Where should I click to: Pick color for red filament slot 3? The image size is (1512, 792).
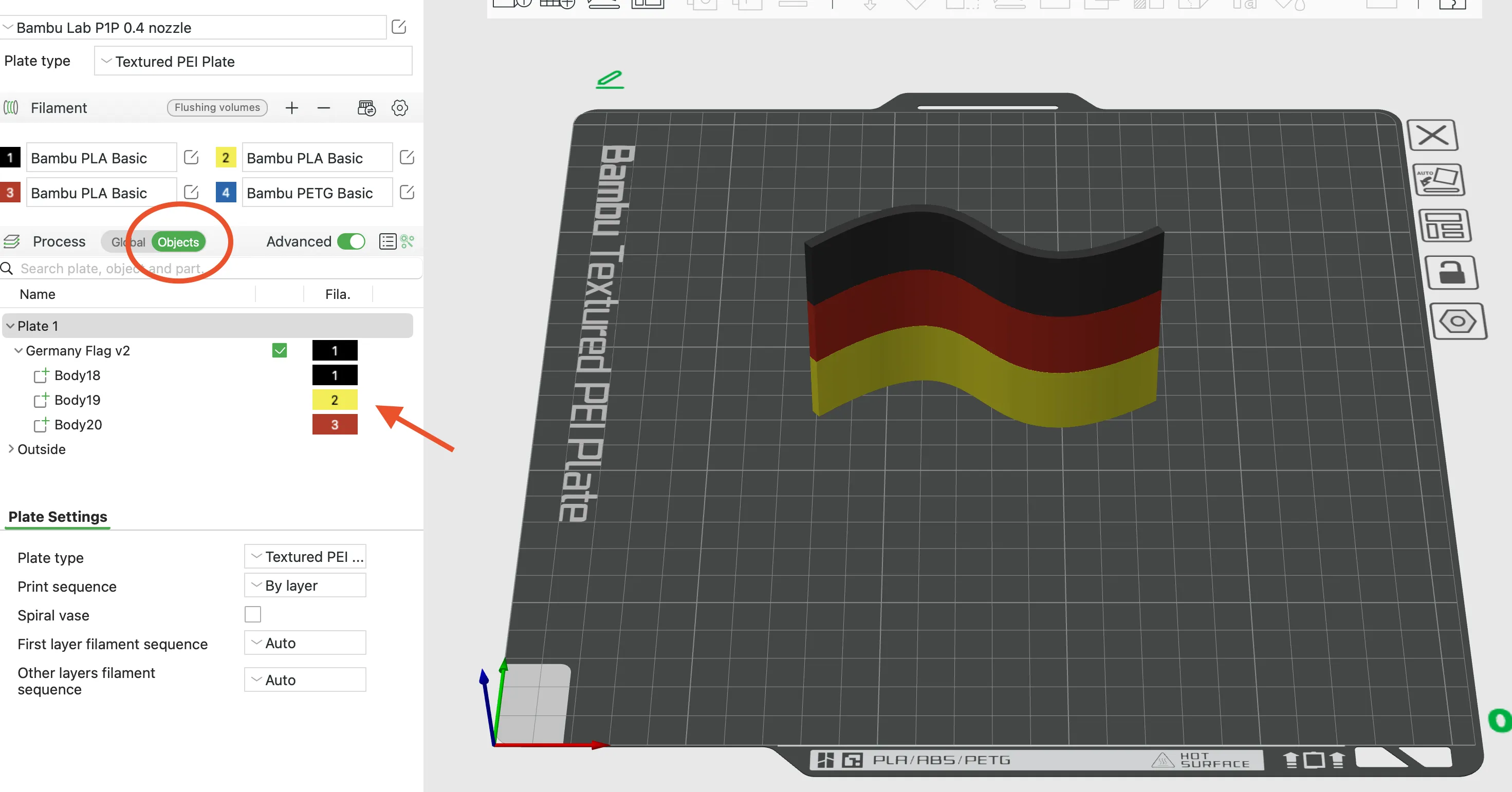(x=10, y=193)
